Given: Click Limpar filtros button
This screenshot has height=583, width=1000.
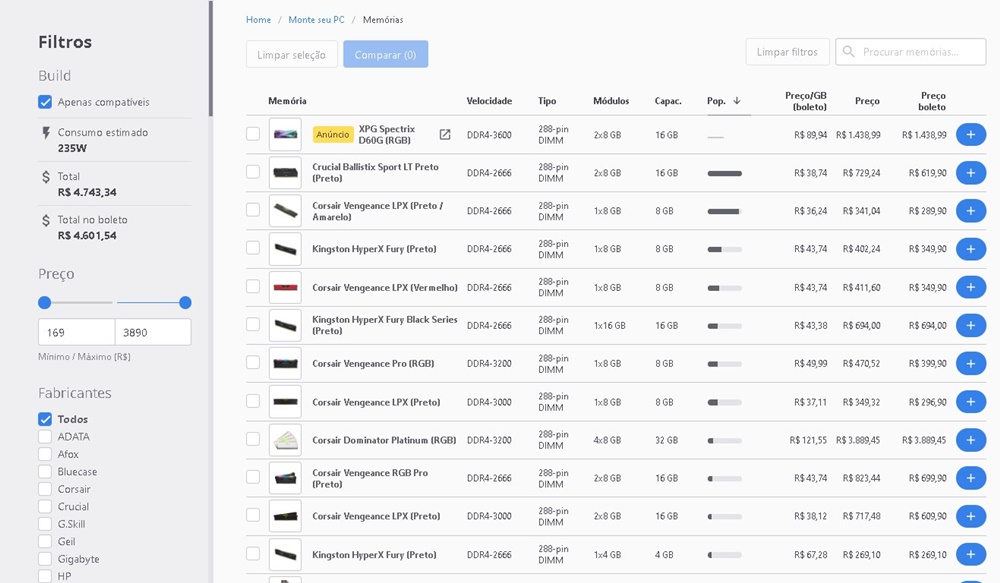Looking at the screenshot, I should coord(787,52).
